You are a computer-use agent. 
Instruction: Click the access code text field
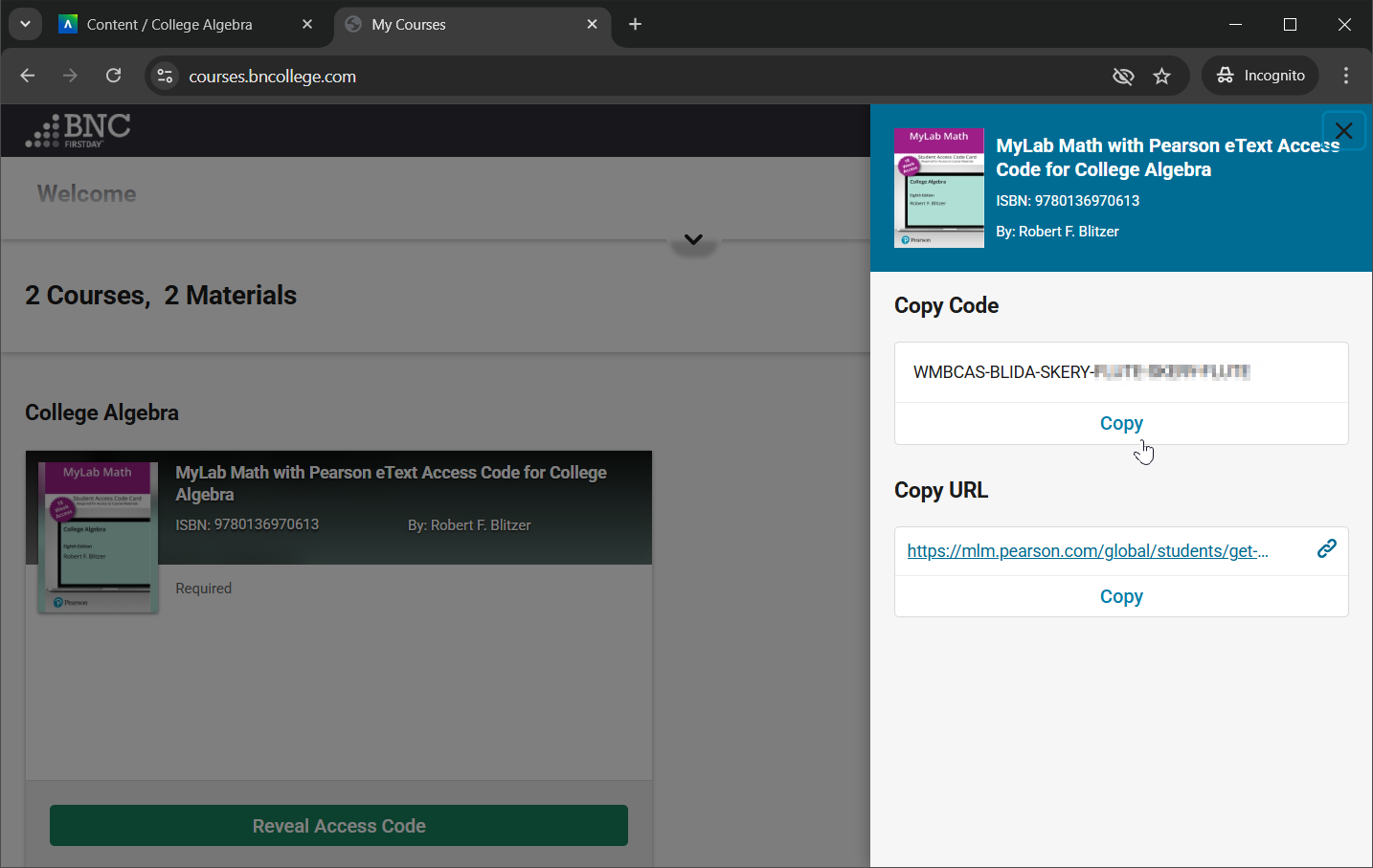tap(1121, 372)
